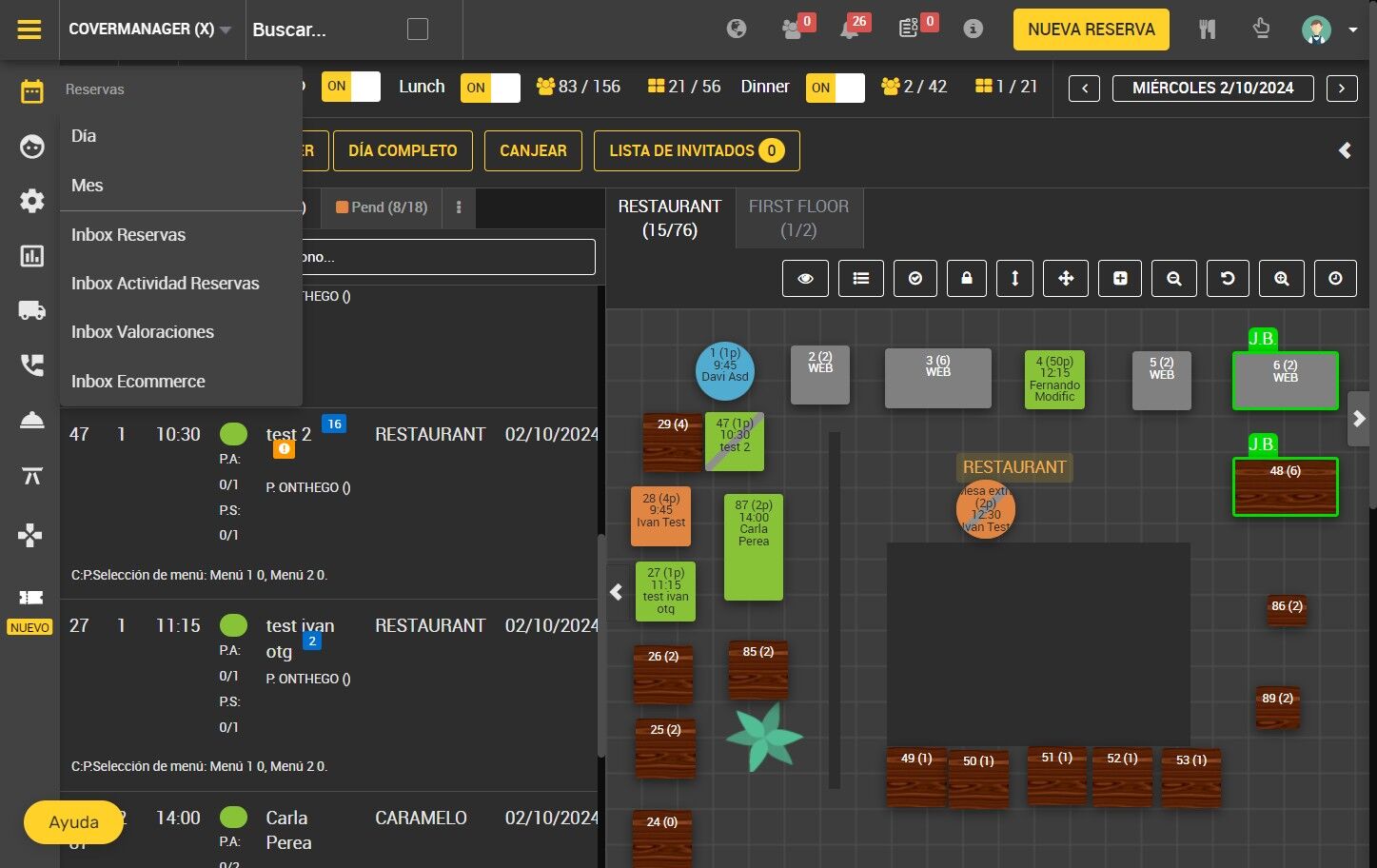Toggle the Dinner ON switch
Viewport: 1377px width, 868px height.
835,87
